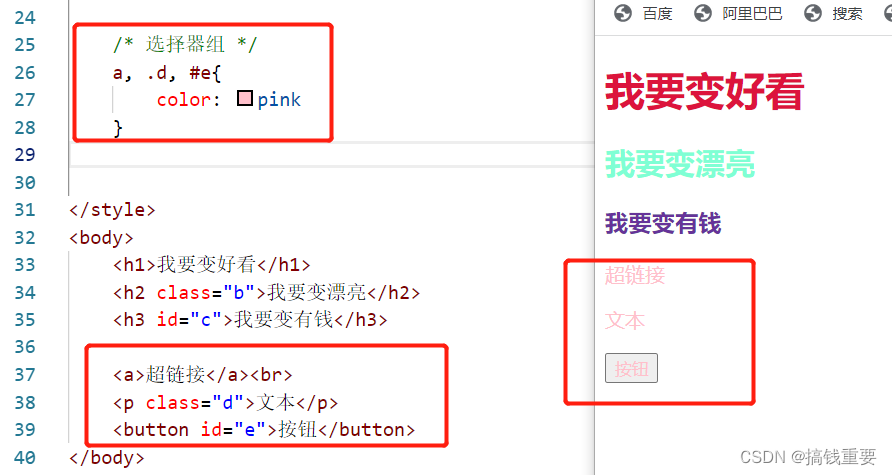Click line number 34 in the gutter

tap(24, 292)
